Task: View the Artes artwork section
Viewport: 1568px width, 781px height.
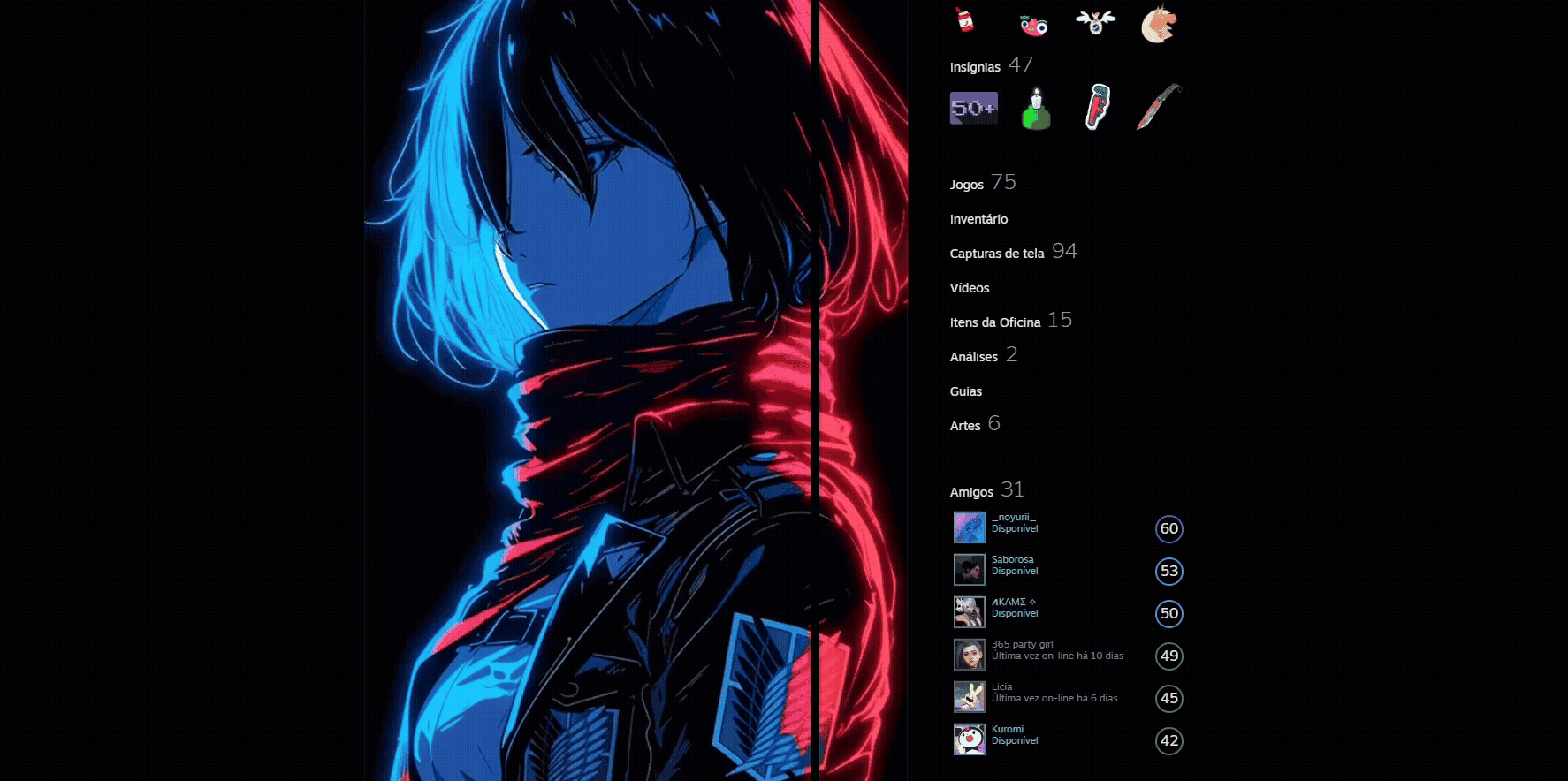Action: (x=965, y=426)
